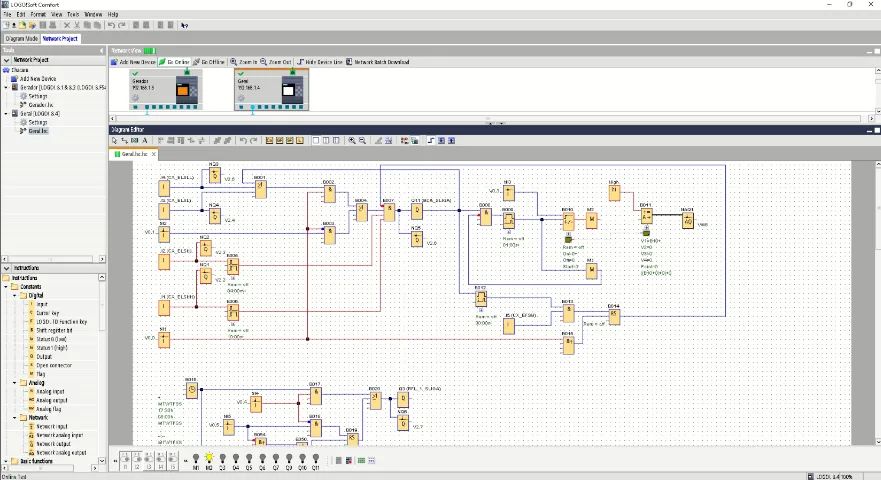Collapse the Network Project panel chevron
The height and width of the screenshot is (480, 881).
(6, 60)
